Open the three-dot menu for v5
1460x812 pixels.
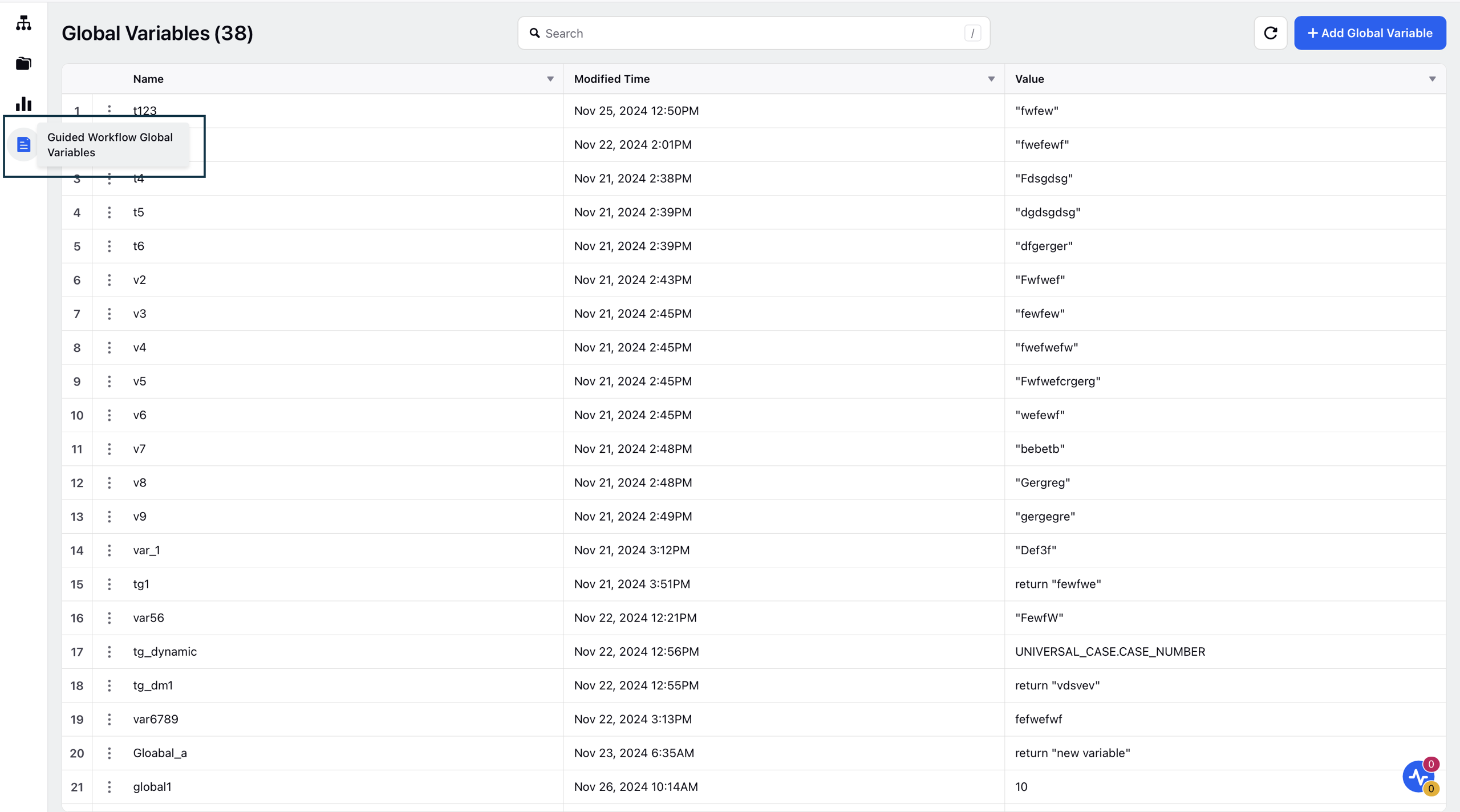(109, 381)
